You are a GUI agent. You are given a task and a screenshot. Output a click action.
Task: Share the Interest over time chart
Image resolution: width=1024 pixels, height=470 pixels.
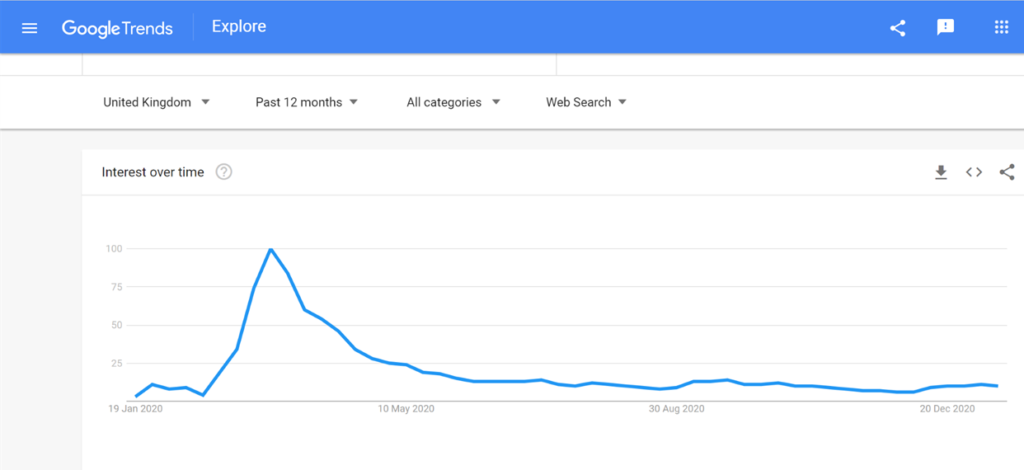pyautogui.click(x=1007, y=172)
